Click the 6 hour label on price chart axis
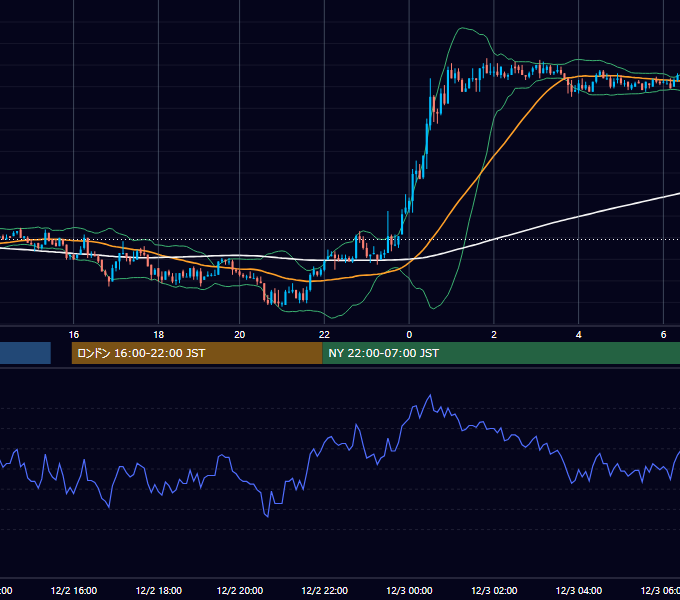680x600 pixels. click(664, 335)
